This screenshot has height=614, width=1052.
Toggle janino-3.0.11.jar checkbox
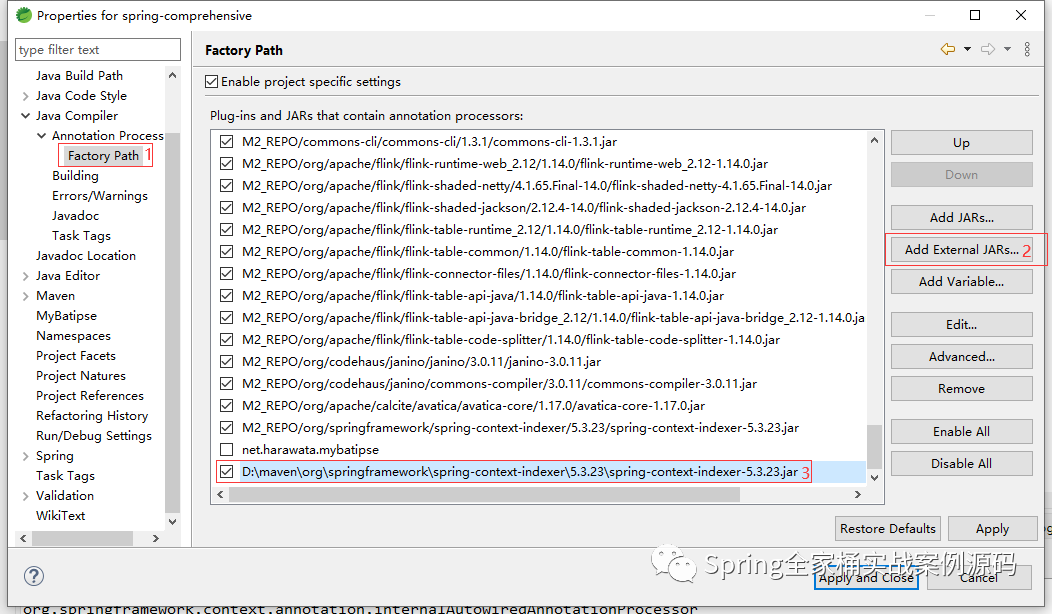[227, 362]
